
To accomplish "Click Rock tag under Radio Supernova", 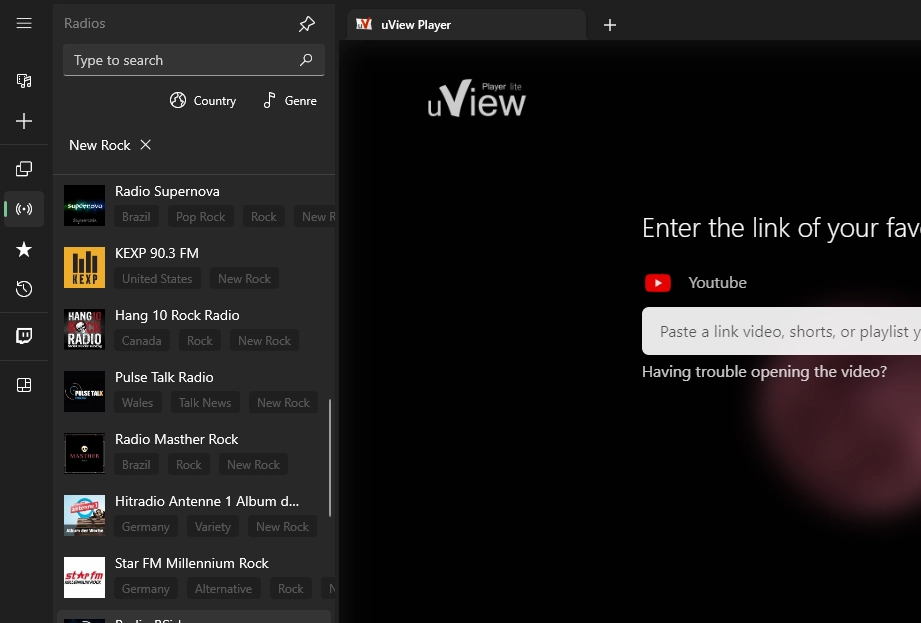I will point(264,217).
